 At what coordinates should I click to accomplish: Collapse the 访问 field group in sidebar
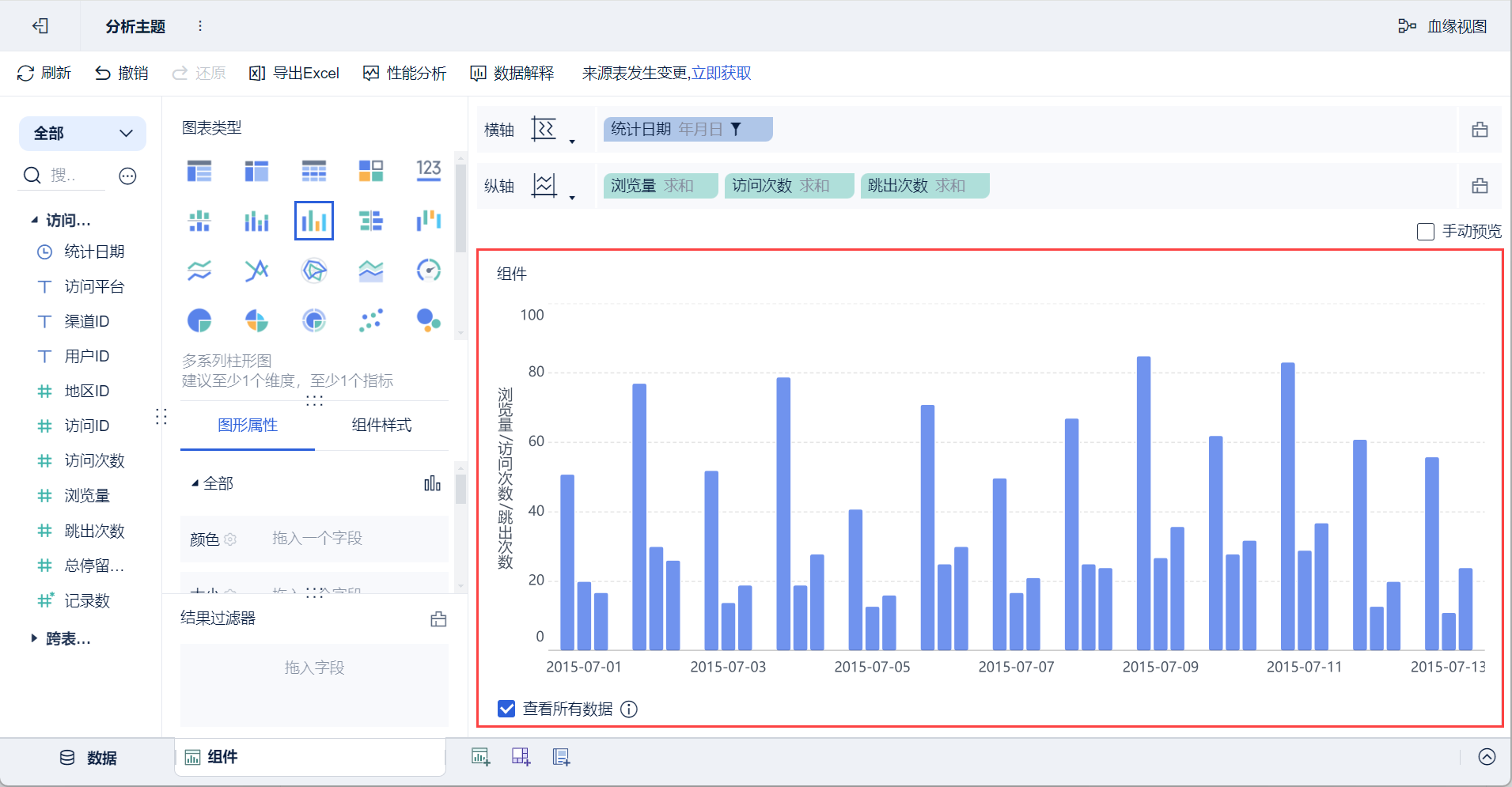click(x=34, y=220)
